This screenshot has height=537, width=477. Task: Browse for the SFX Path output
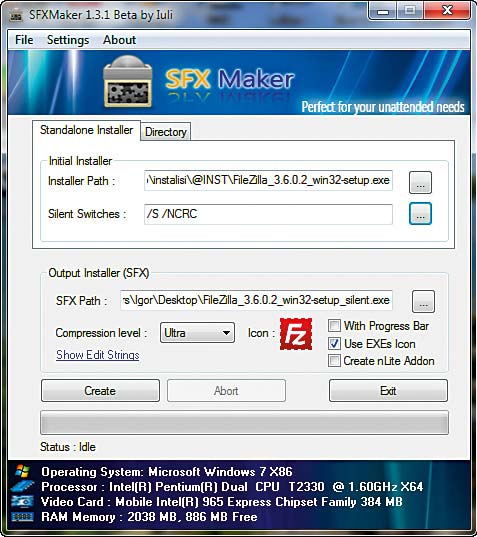point(423,301)
